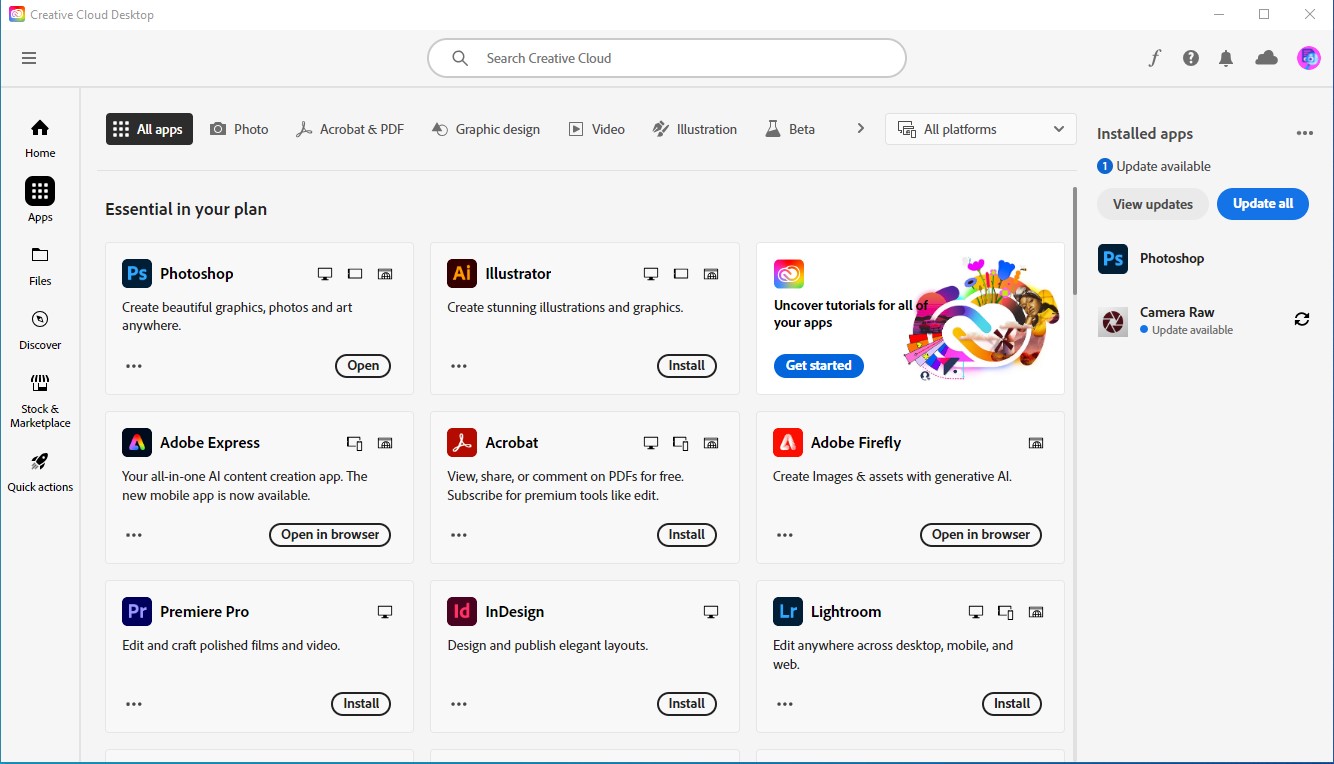The image size is (1334, 764).
Task: Open Photoshop with the Open button
Action: point(363,366)
